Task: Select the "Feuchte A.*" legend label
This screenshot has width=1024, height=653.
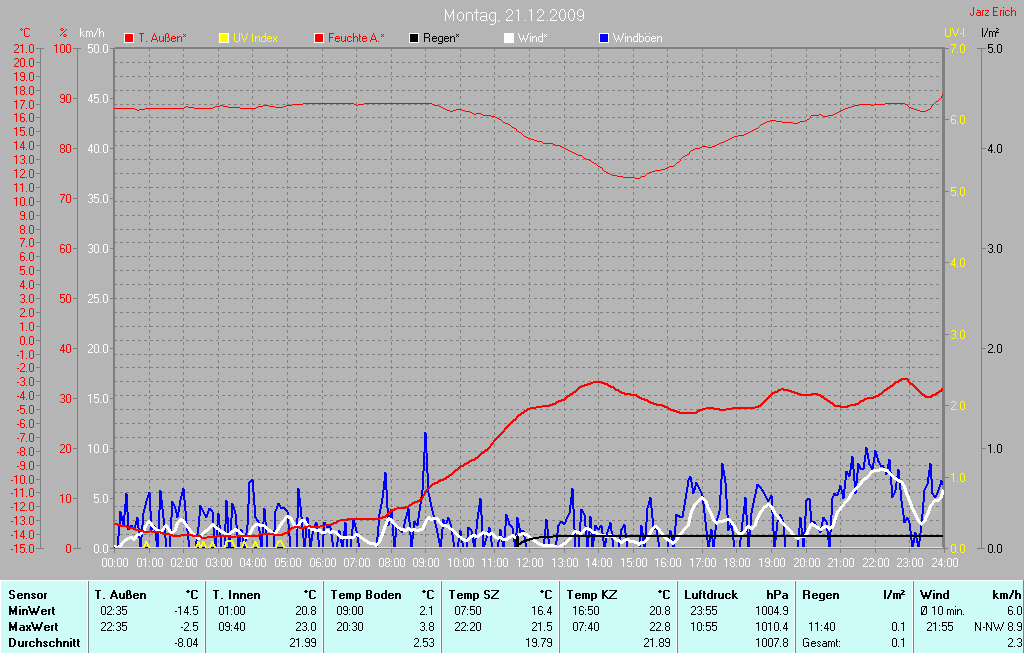Action: point(356,38)
